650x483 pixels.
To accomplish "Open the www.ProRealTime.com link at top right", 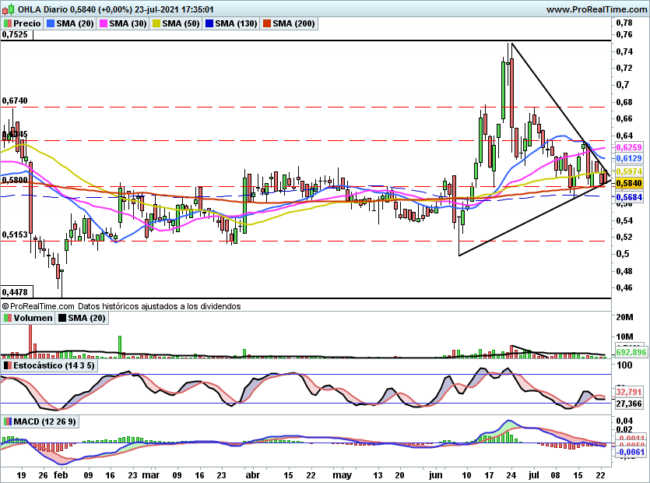I will click(596, 10).
